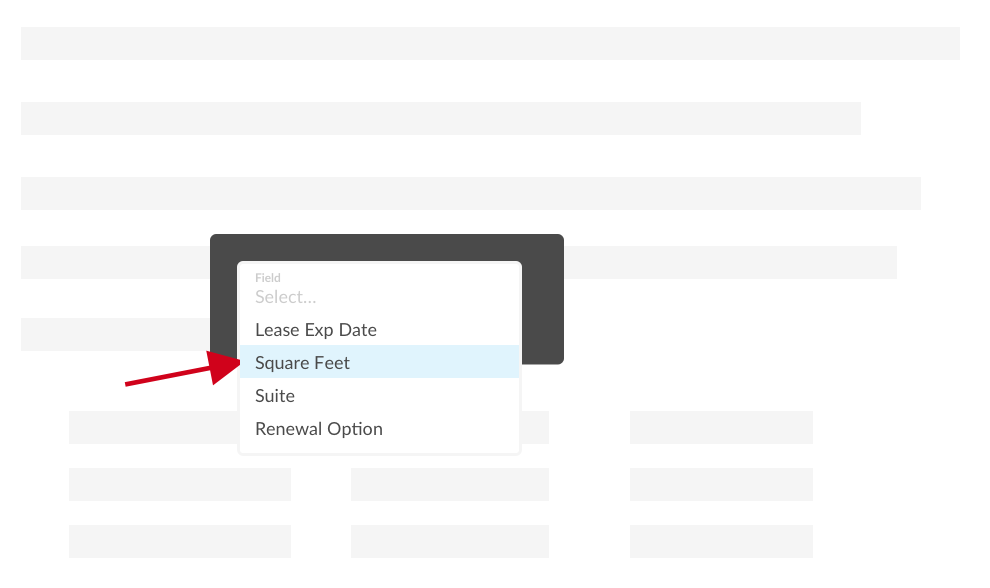Click the first-row right column placeholder cell
Screen dimensions: 990x588
coord(721,427)
